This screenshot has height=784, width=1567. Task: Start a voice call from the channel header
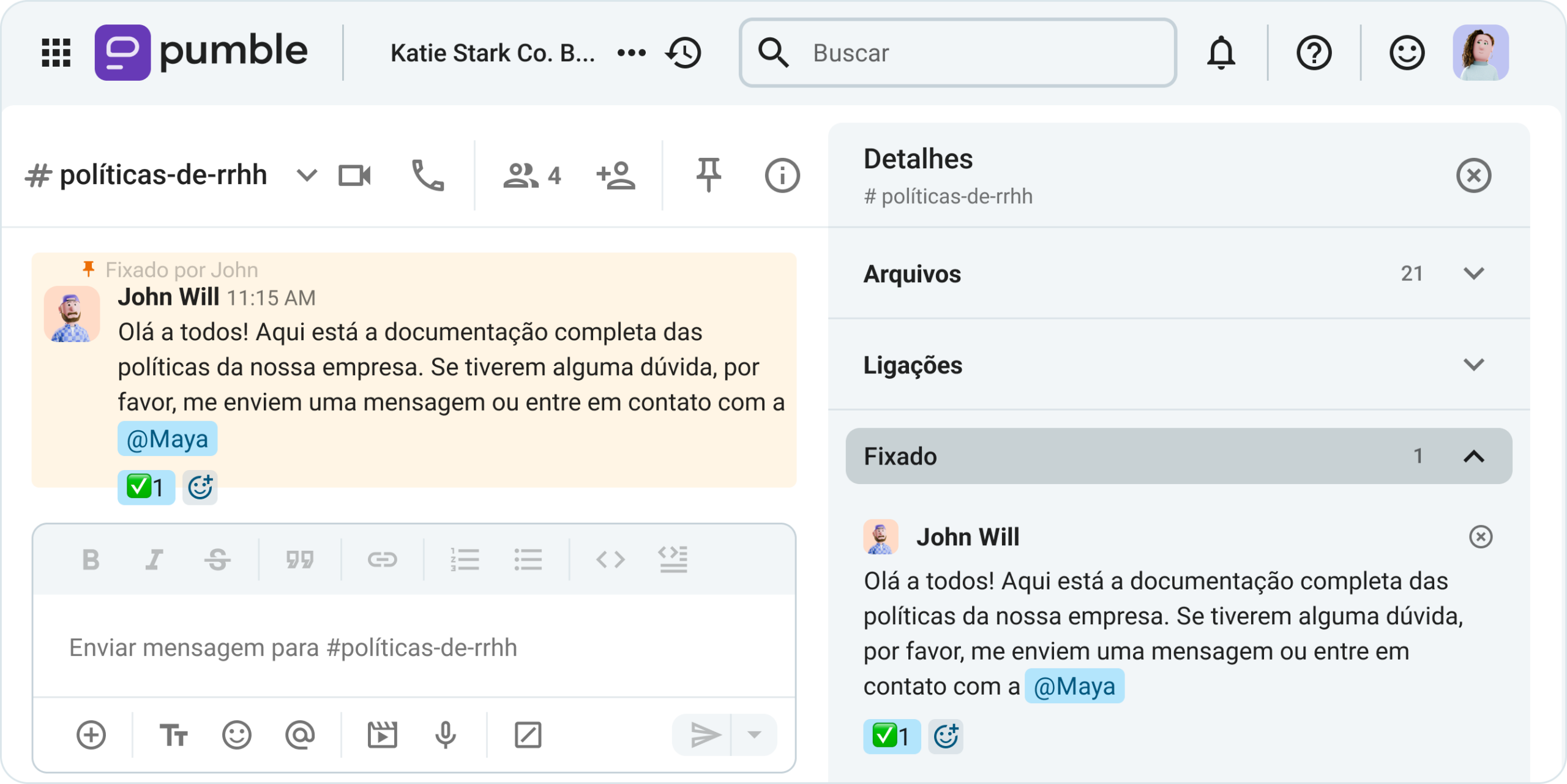point(428,176)
